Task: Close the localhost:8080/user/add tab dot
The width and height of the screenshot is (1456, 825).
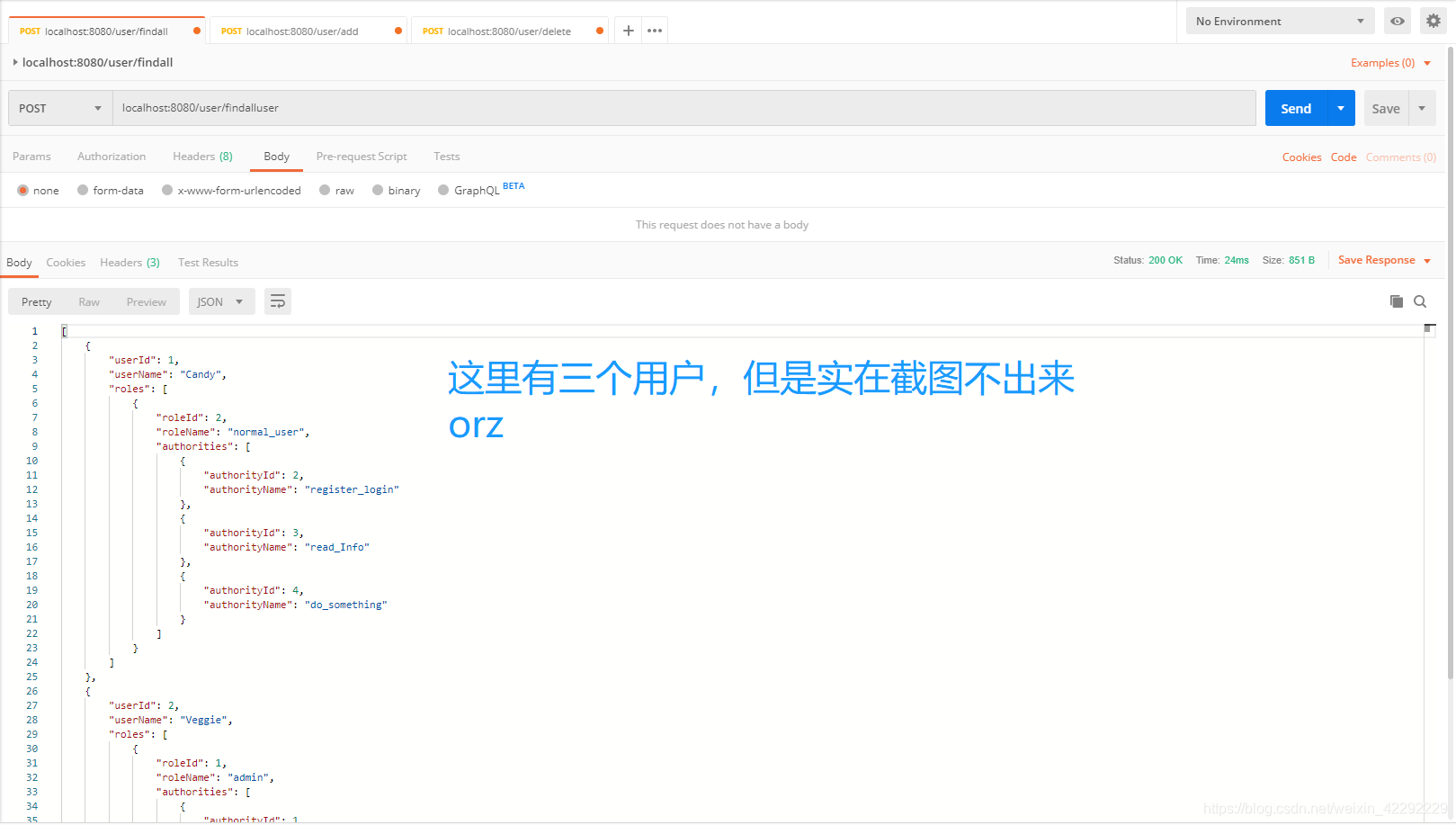Action: [398, 31]
